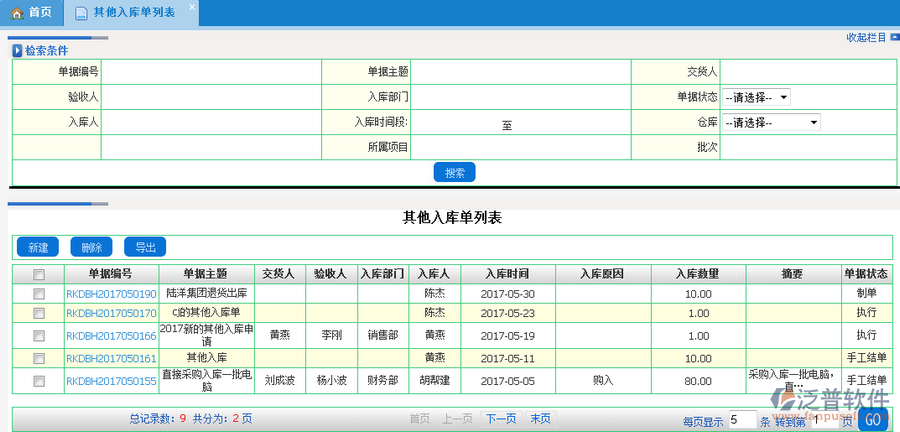900x432 pixels.
Task: Toggle the select-all checkbox in table header
Action: (39, 274)
